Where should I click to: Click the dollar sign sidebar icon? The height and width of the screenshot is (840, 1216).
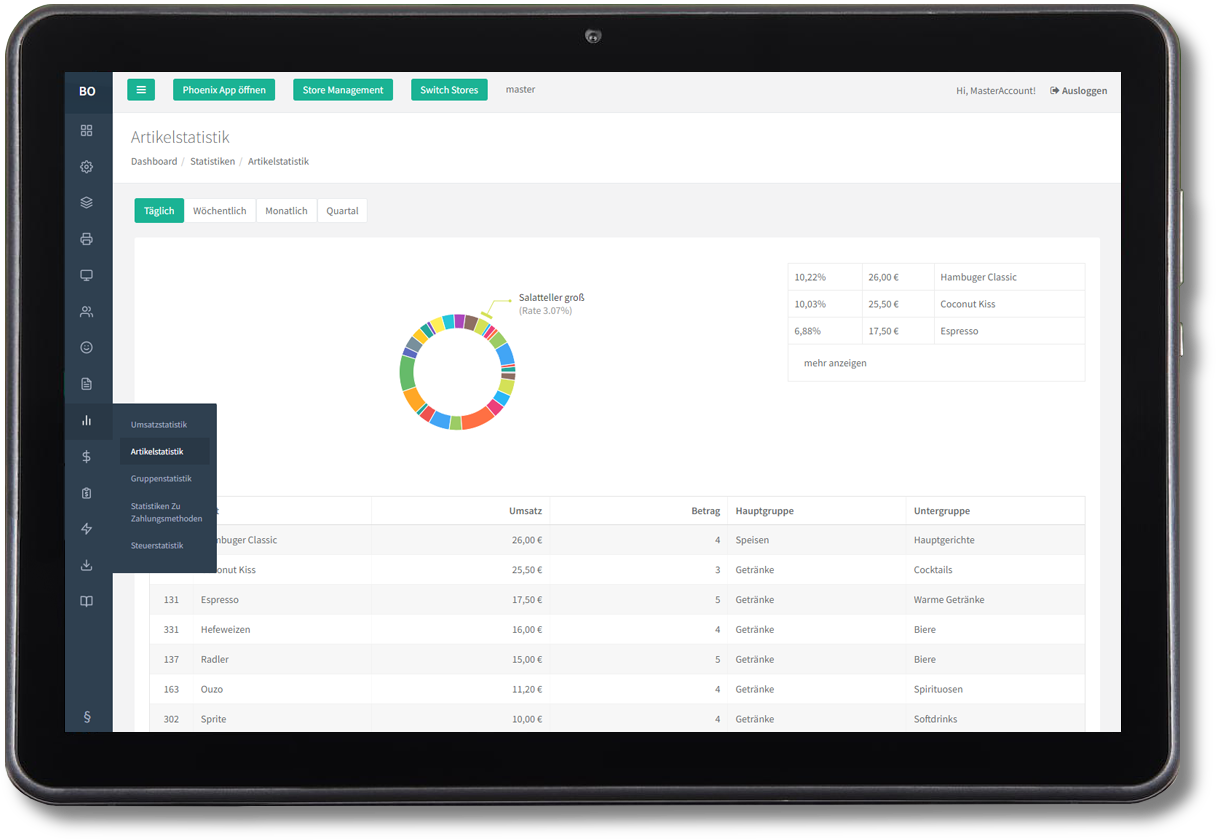pyautogui.click(x=87, y=457)
